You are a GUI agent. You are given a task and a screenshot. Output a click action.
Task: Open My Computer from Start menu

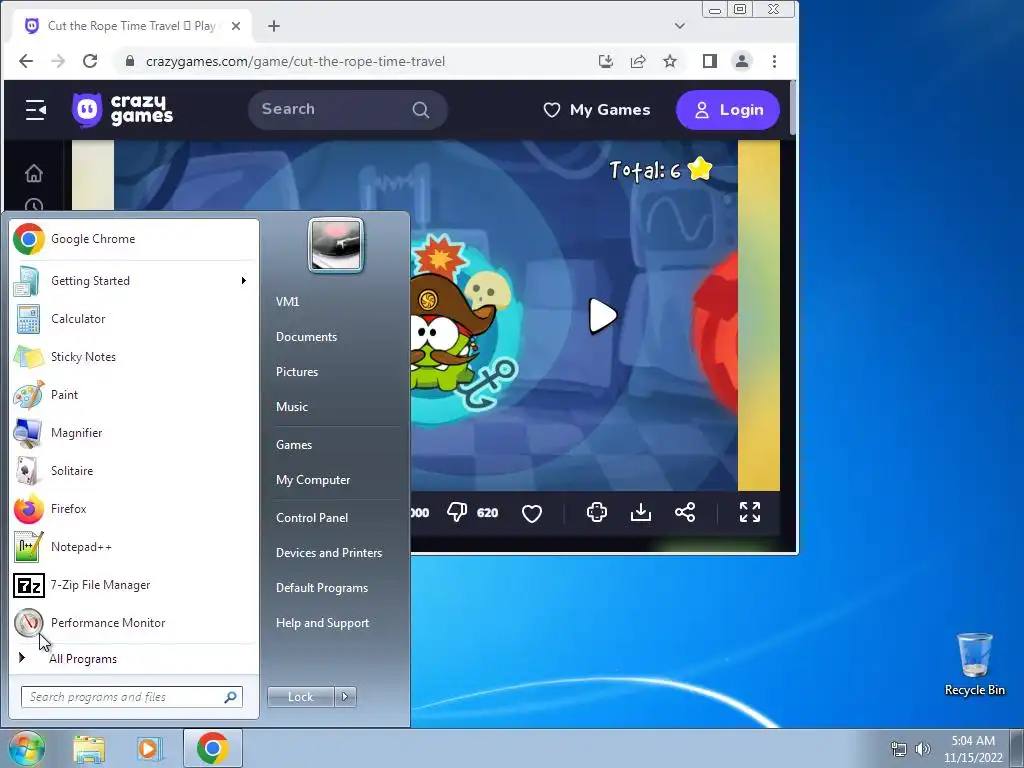(x=313, y=480)
